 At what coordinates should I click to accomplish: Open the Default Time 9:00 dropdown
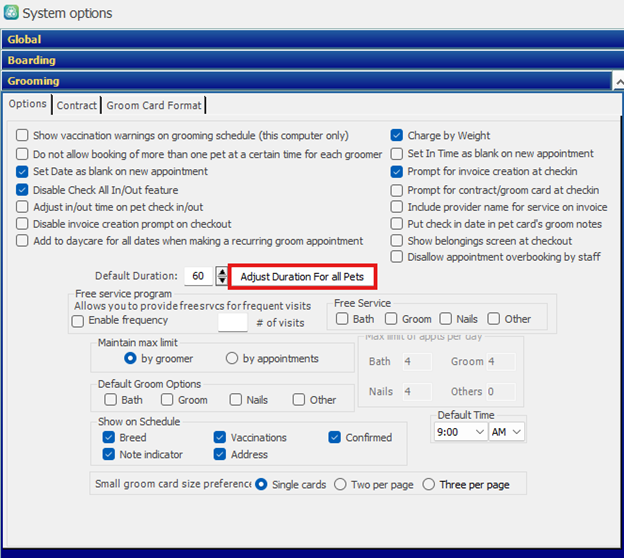460,432
